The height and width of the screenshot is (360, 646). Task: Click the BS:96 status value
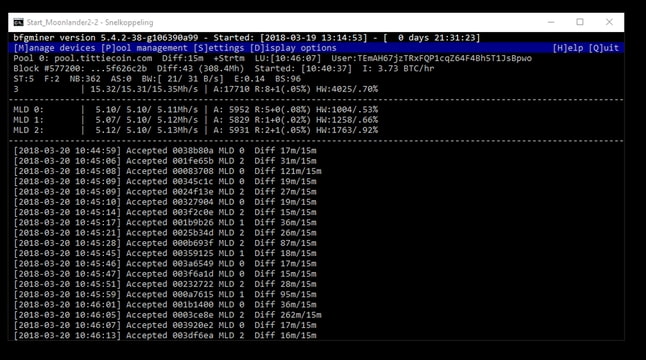coord(288,79)
